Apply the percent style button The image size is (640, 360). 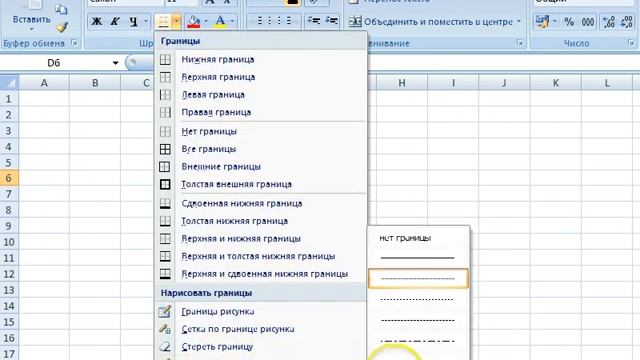tap(569, 22)
